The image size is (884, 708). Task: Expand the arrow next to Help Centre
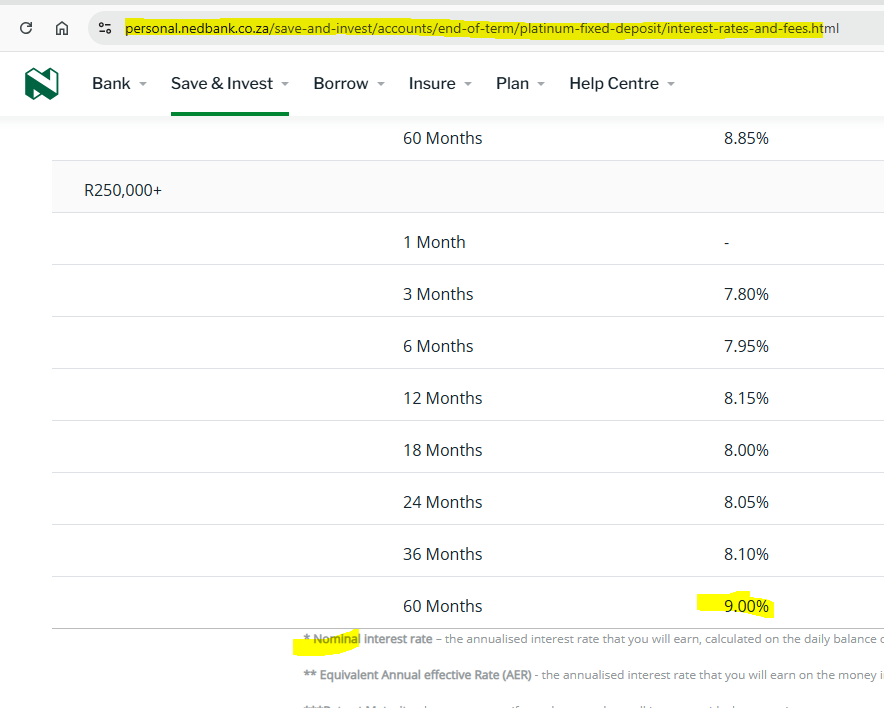(671, 84)
